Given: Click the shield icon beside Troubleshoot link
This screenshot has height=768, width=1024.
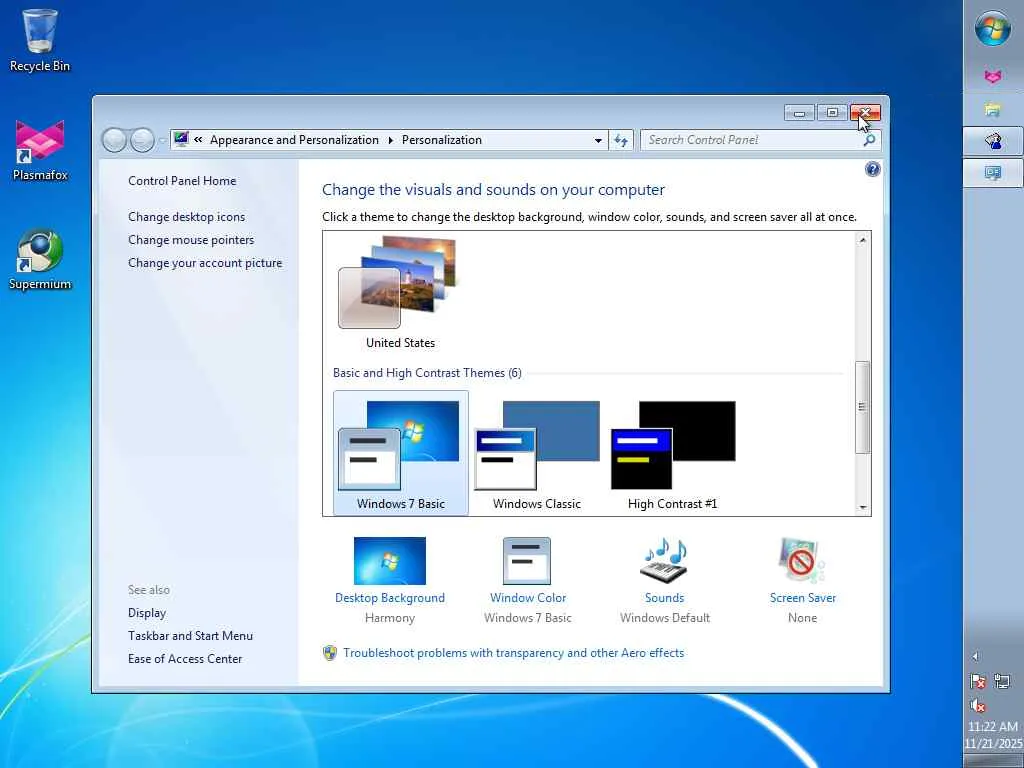Looking at the screenshot, I should coord(330,652).
